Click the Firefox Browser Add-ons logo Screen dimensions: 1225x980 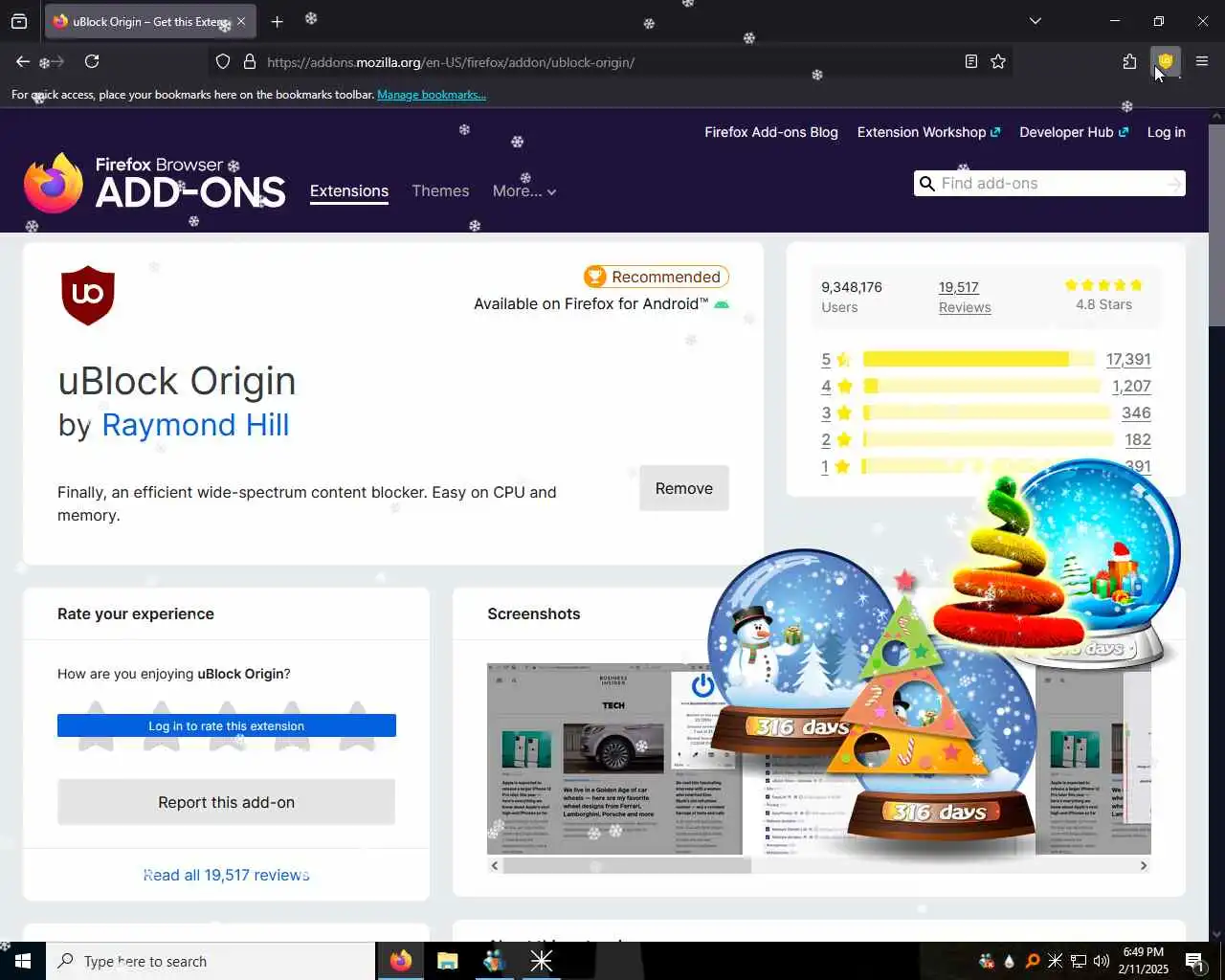(x=155, y=183)
